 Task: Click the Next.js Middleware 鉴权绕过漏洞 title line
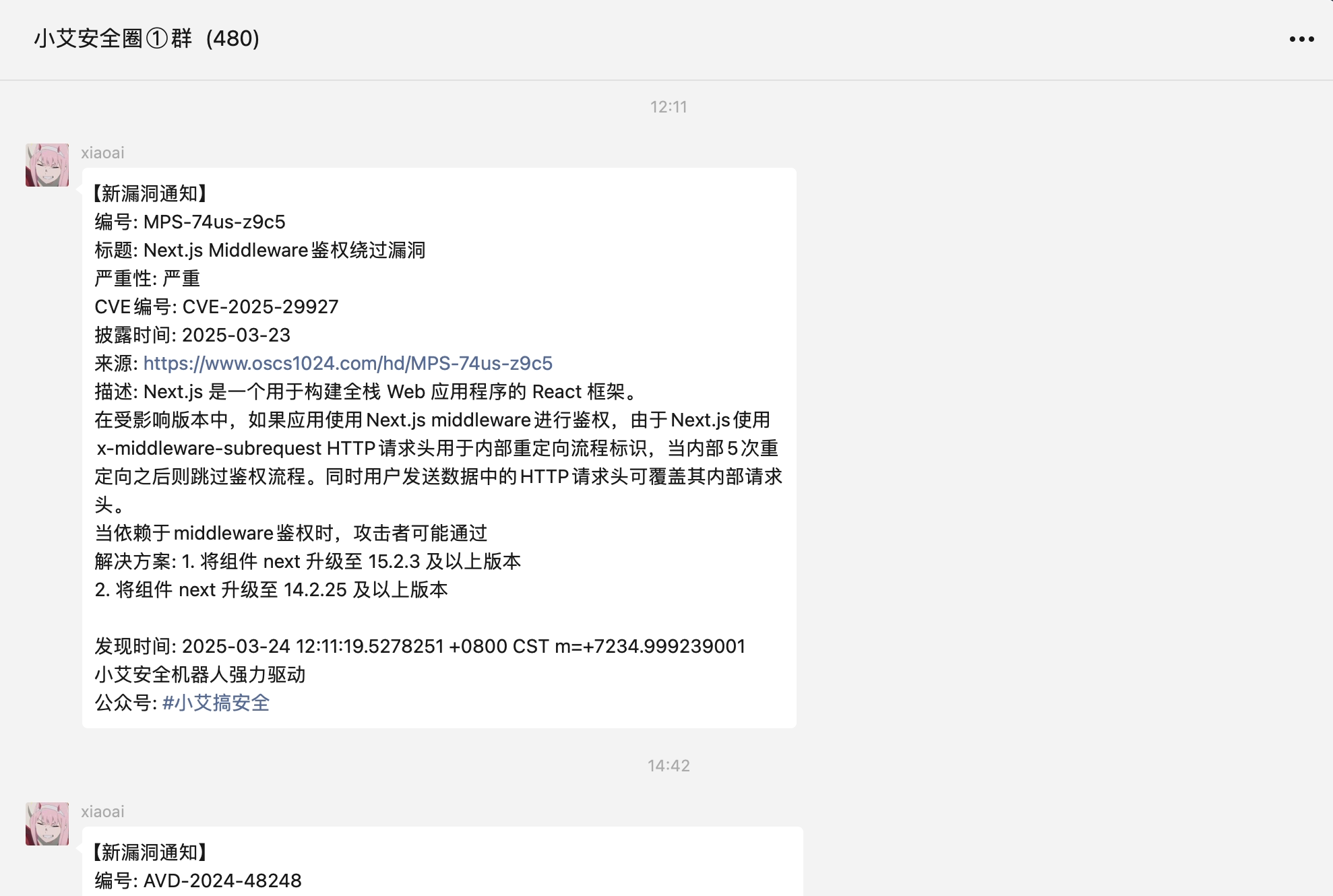coord(260,250)
